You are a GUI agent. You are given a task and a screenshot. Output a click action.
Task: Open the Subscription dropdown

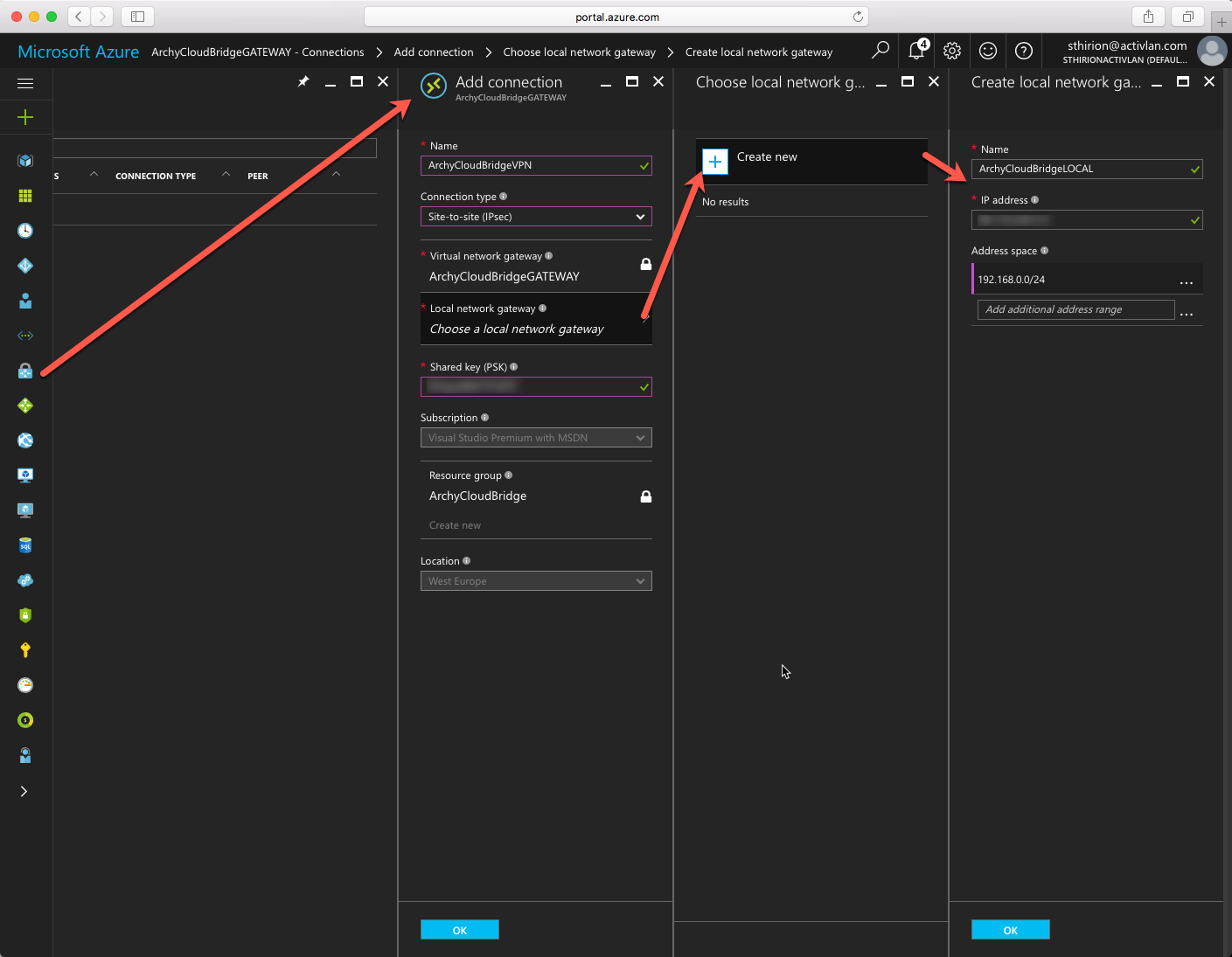[x=536, y=438]
